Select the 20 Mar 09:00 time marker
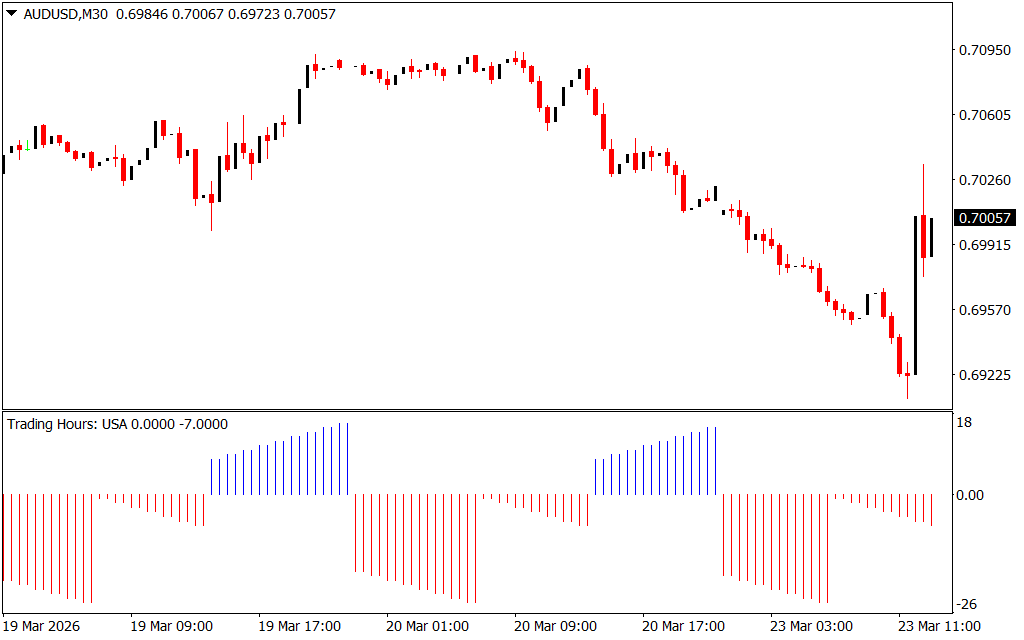1024x640 pixels. coord(555,626)
